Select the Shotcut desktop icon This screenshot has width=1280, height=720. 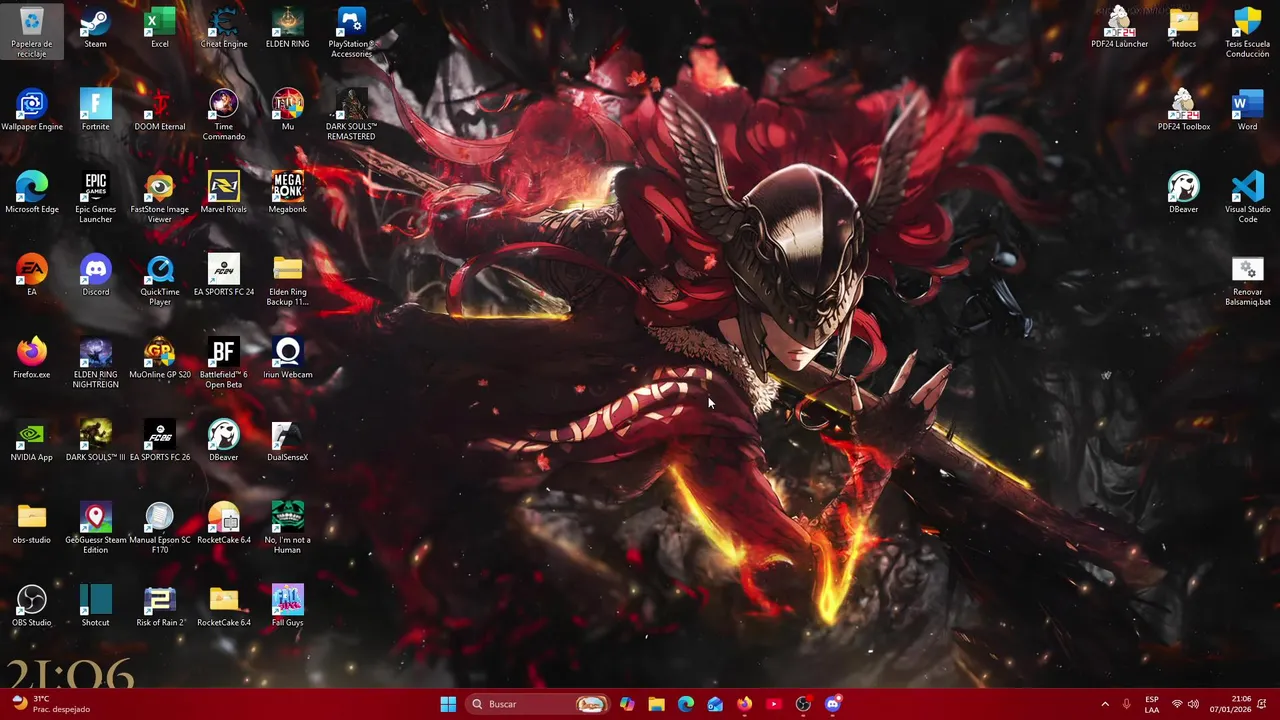click(x=95, y=606)
